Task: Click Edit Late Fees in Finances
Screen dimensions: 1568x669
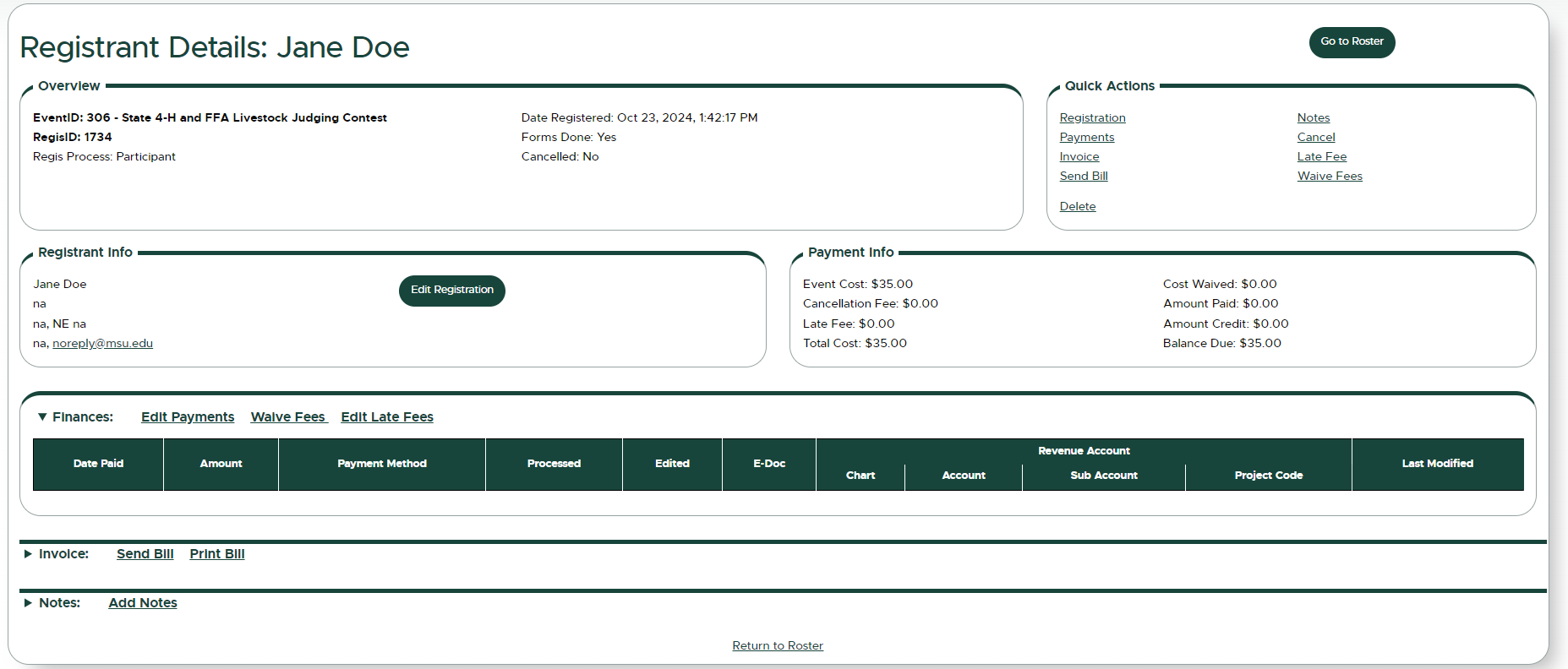Action: pyautogui.click(x=386, y=417)
